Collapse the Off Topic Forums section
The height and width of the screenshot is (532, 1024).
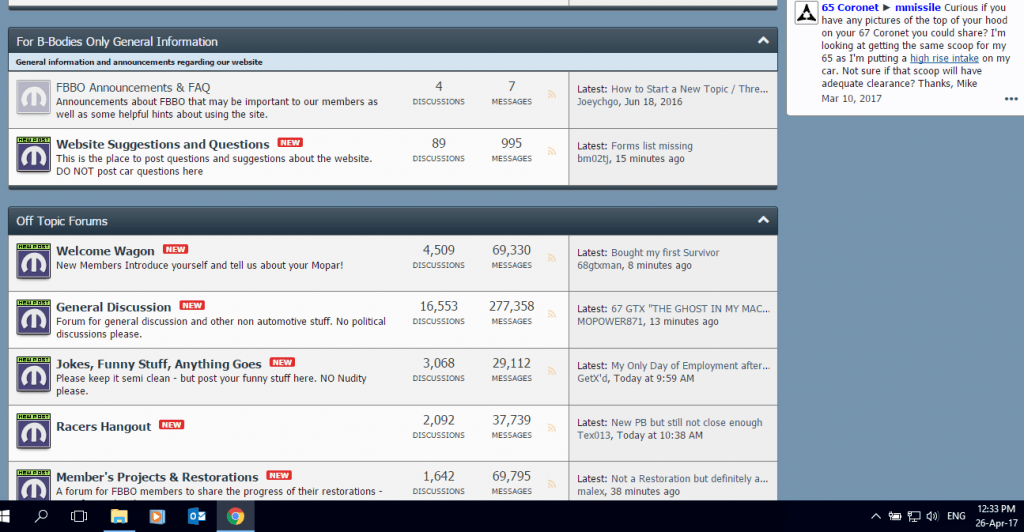(763, 220)
